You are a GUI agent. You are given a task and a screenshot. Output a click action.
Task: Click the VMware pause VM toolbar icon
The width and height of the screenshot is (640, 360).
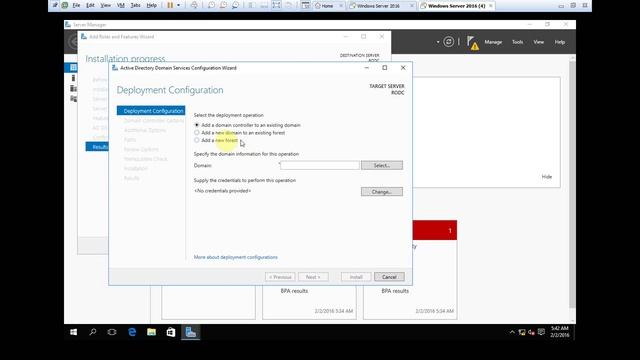[170, 5]
